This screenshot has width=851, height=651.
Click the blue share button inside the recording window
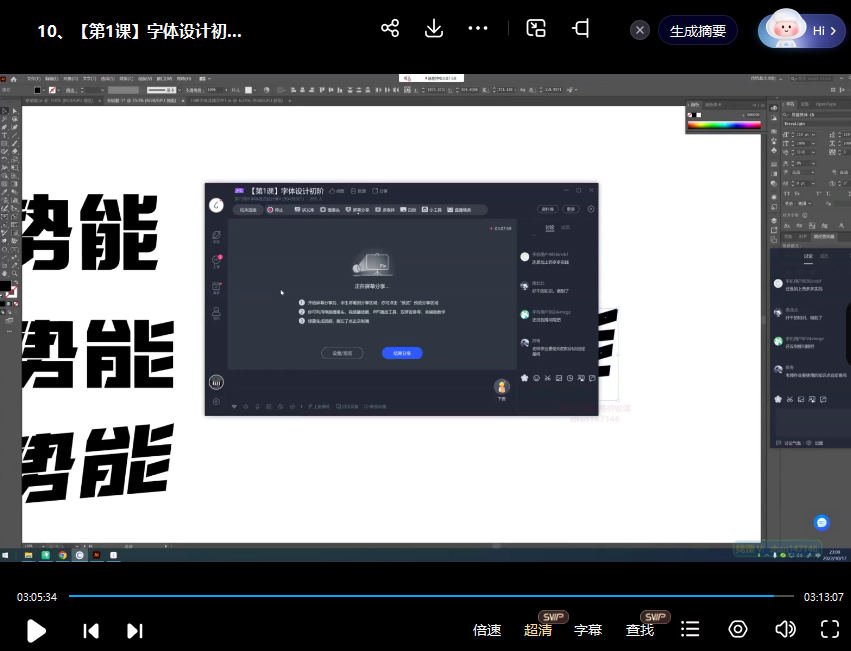tap(400, 353)
